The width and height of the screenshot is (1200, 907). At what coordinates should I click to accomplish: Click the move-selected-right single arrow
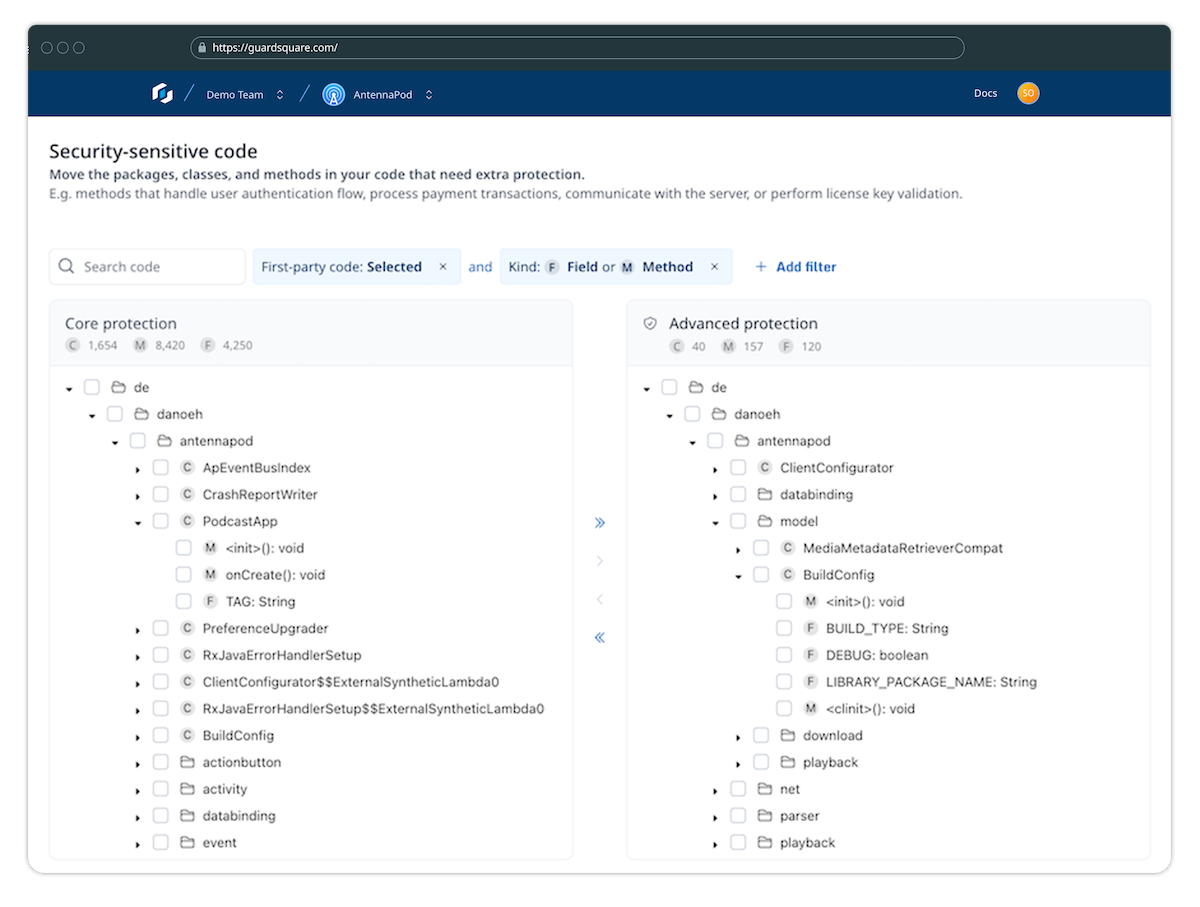tap(599, 561)
